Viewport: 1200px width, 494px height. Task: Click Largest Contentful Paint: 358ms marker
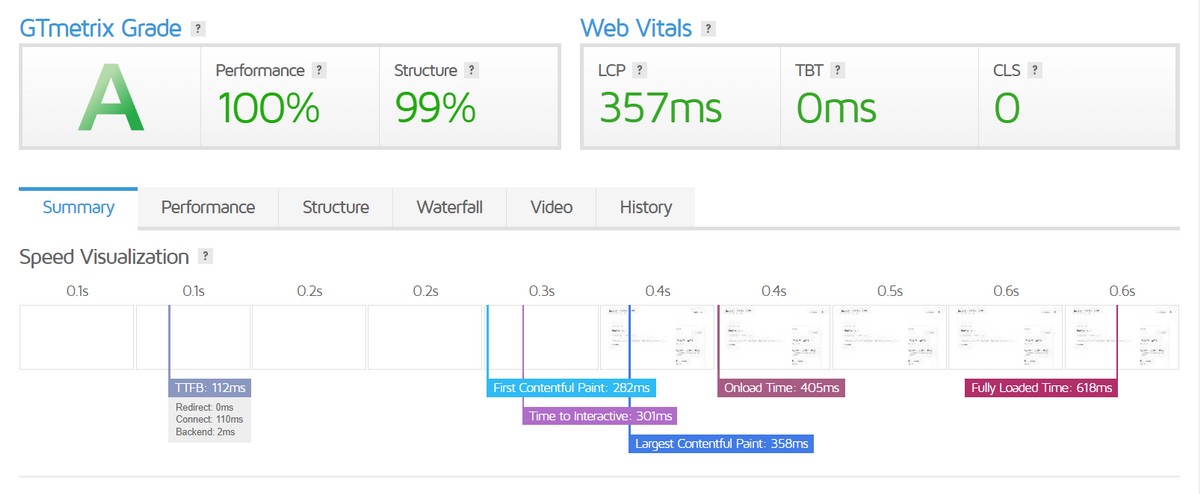[x=721, y=443]
